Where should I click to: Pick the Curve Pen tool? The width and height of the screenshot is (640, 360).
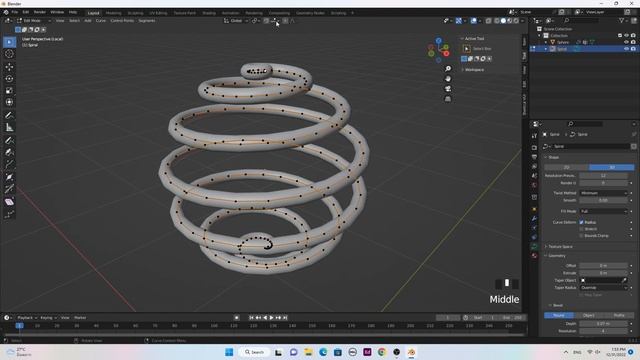9,152
